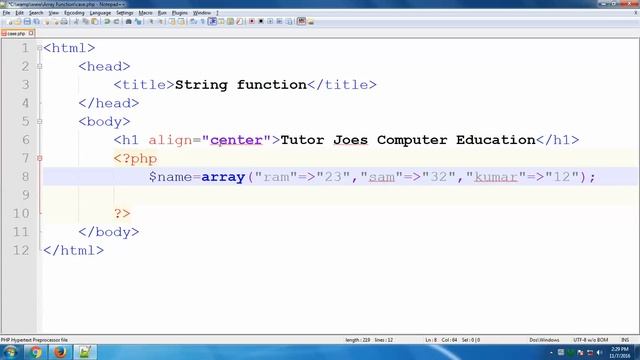Click 'Dos\Windows' in the status bar
This screenshot has height=360, width=640.
(x=544, y=340)
